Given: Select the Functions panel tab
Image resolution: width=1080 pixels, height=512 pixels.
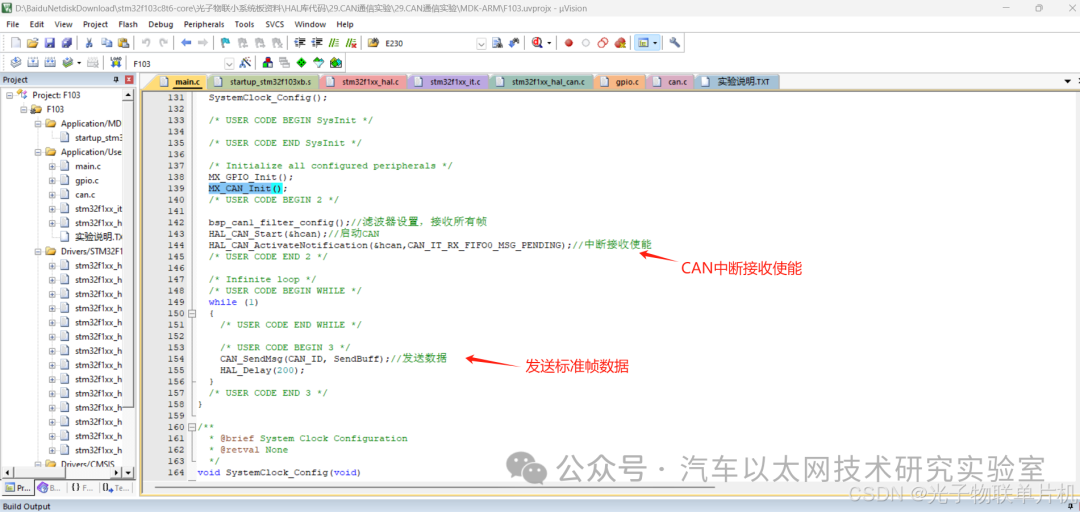Looking at the screenshot, I should point(82,487).
